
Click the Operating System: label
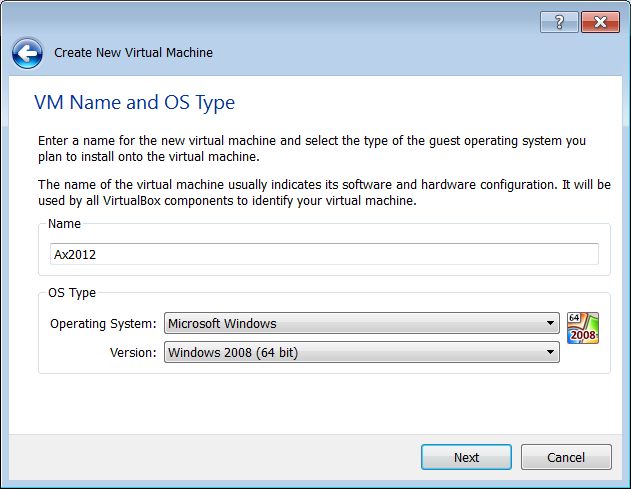(x=103, y=324)
